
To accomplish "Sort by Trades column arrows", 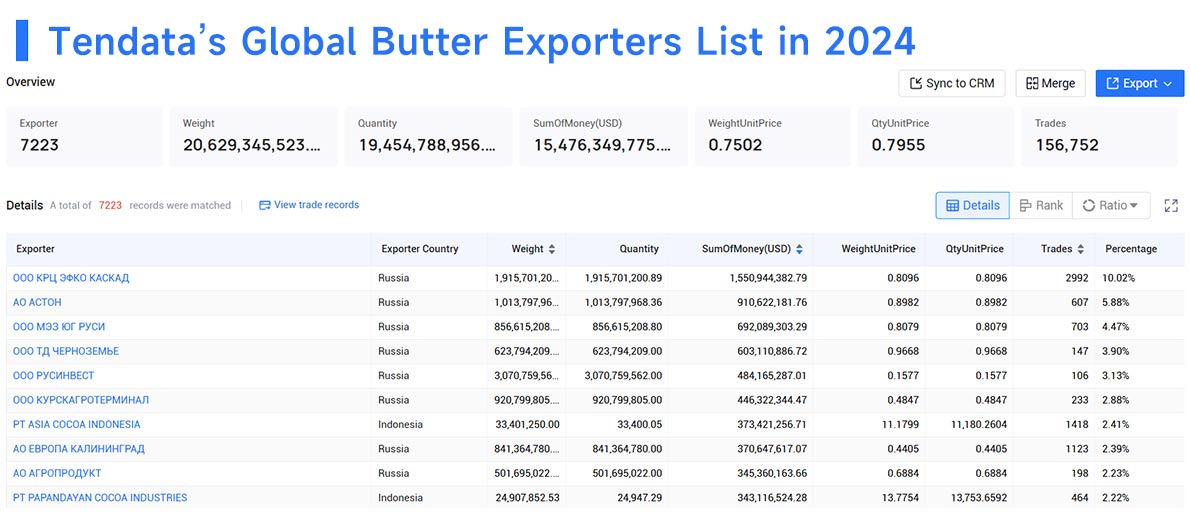I will 1080,249.
